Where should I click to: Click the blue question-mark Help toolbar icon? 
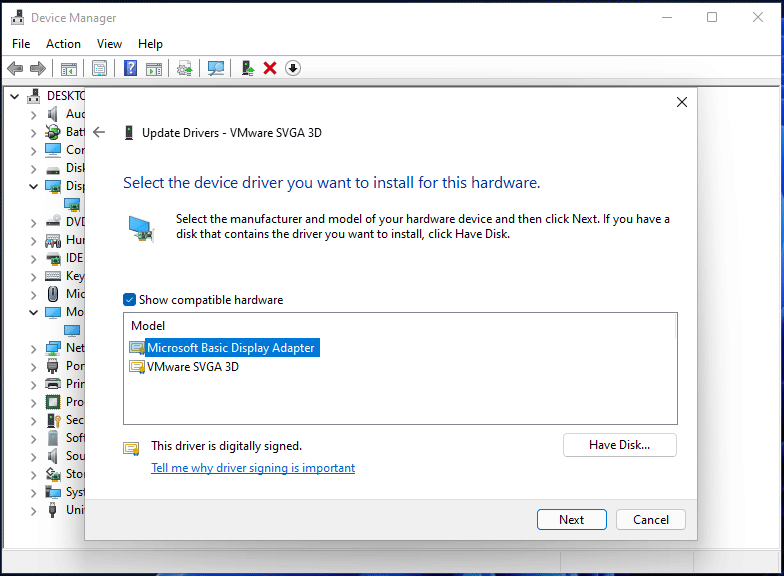click(130, 68)
